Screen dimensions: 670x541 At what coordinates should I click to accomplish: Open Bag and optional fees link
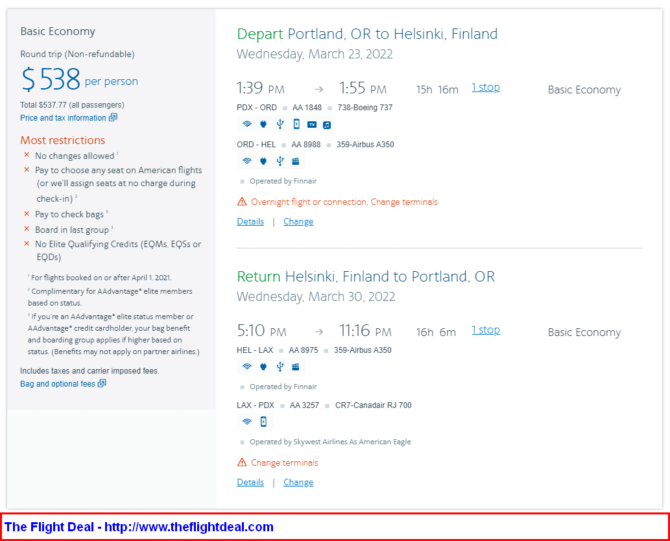pyautogui.click(x=58, y=384)
